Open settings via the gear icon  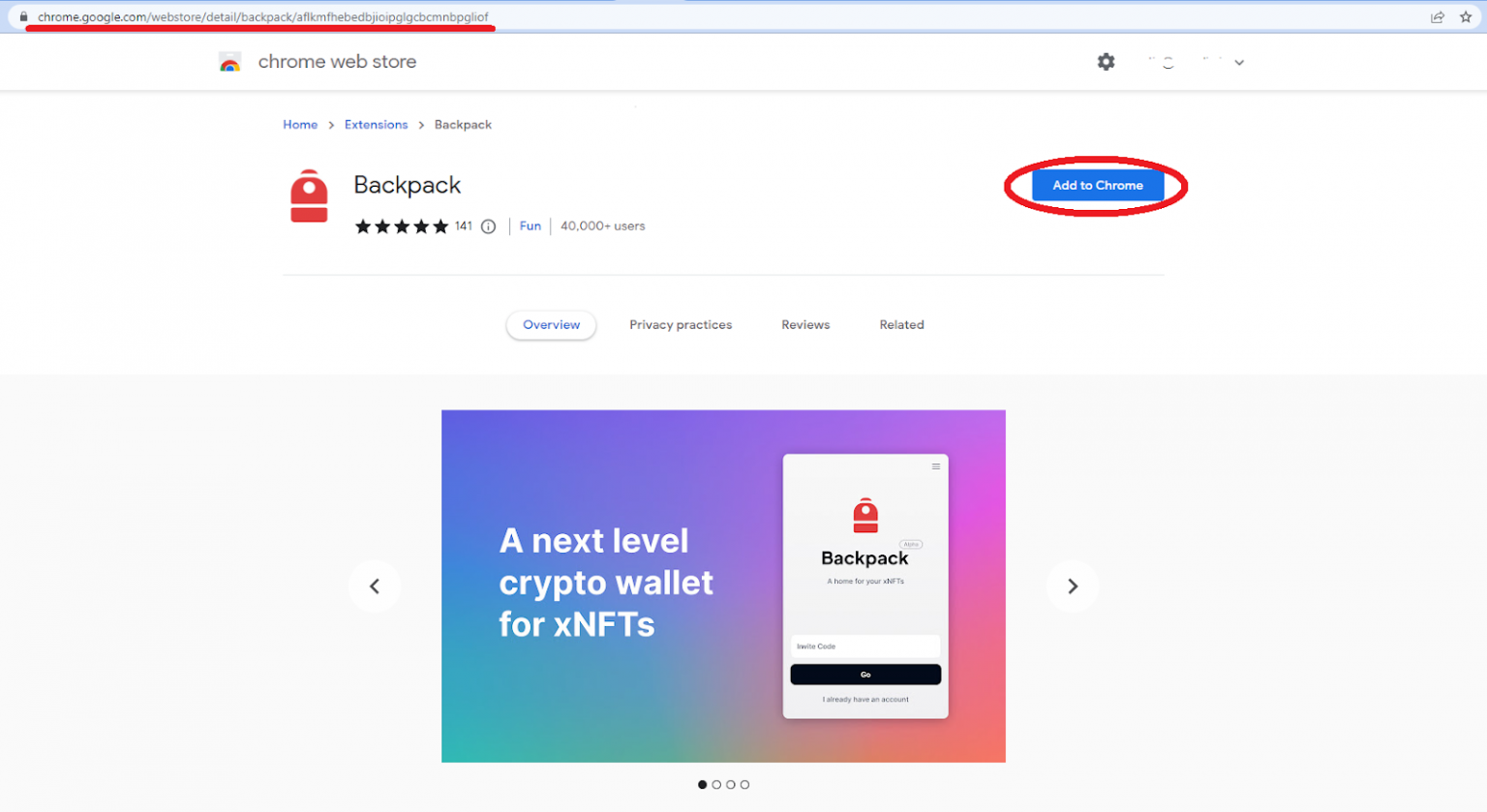click(1106, 62)
